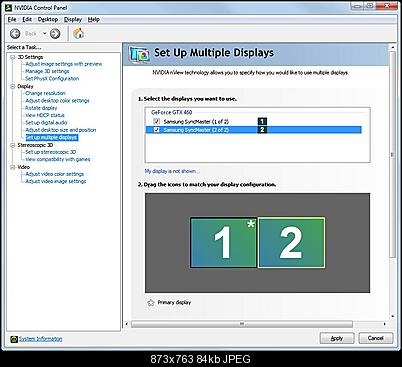Click My display is not shown link
The image size is (402, 367).
pyautogui.click(x=172, y=171)
